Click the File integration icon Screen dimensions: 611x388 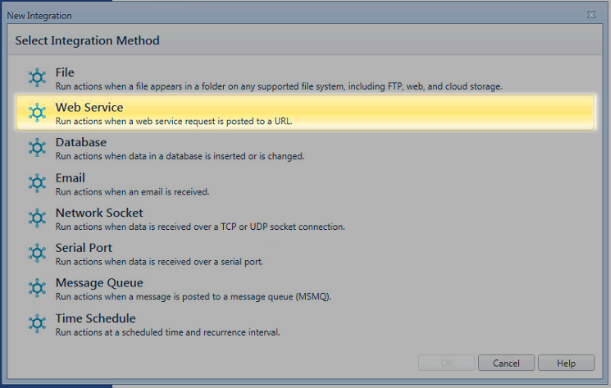(37, 78)
